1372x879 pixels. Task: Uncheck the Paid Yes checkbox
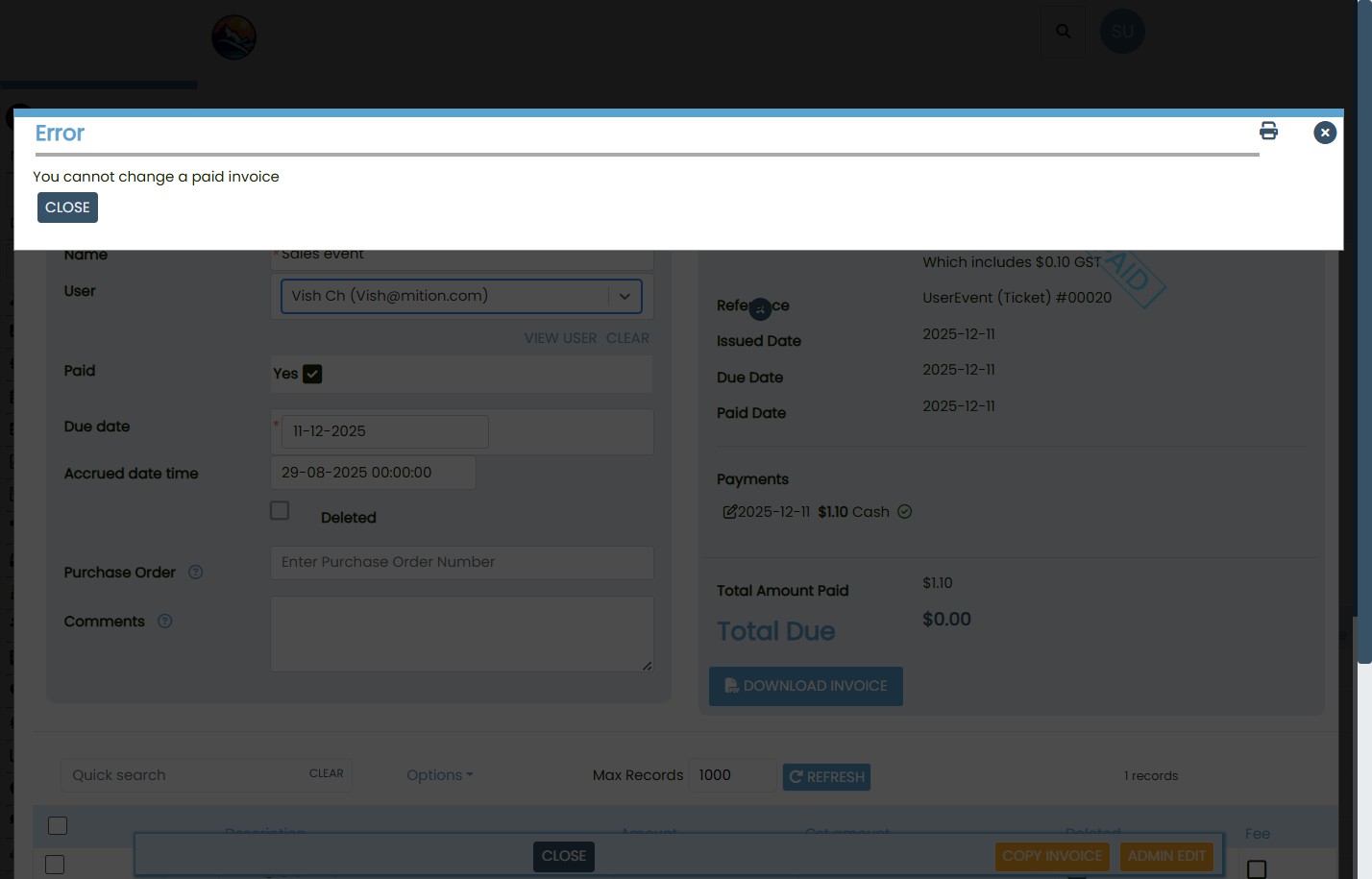pos(311,374)
